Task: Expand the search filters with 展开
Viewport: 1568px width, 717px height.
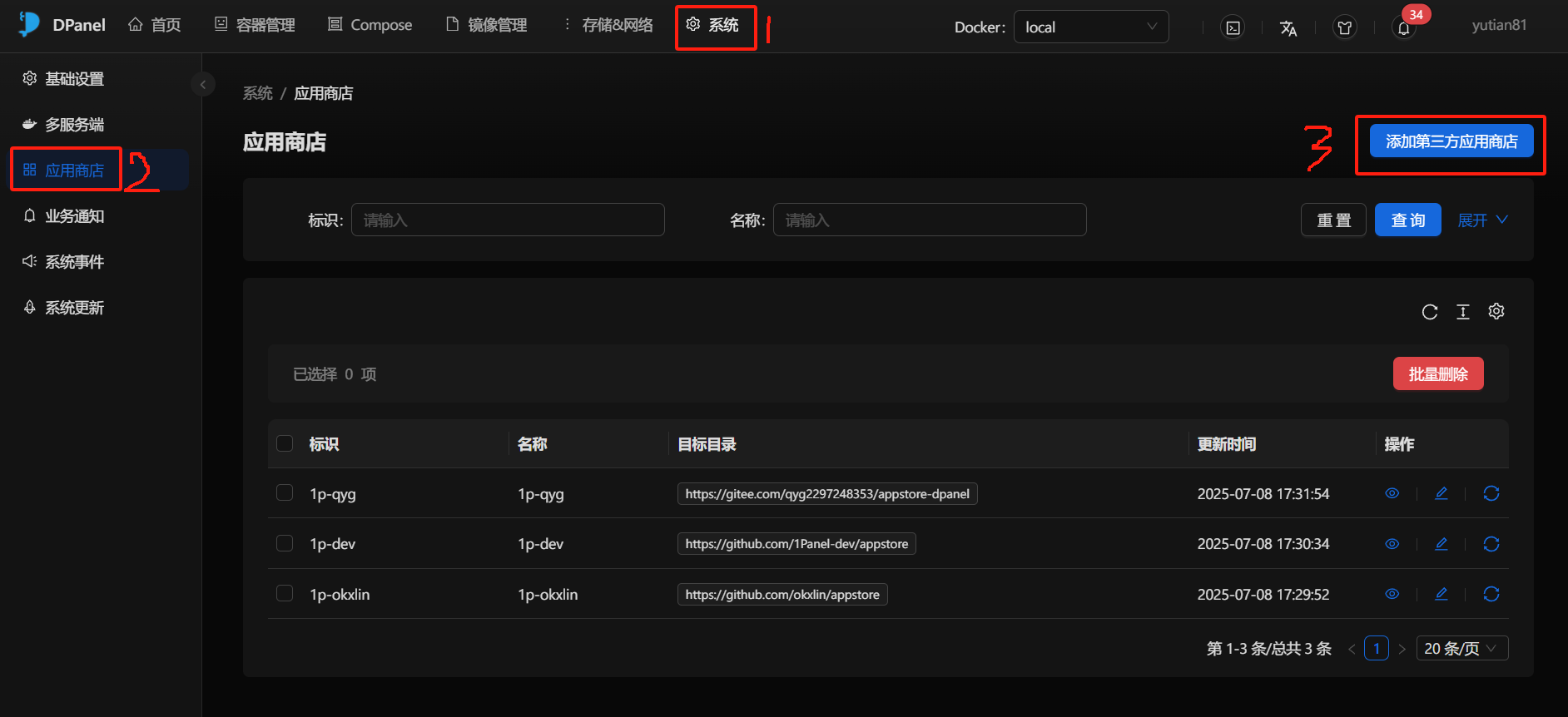Action: (1482, 220)
